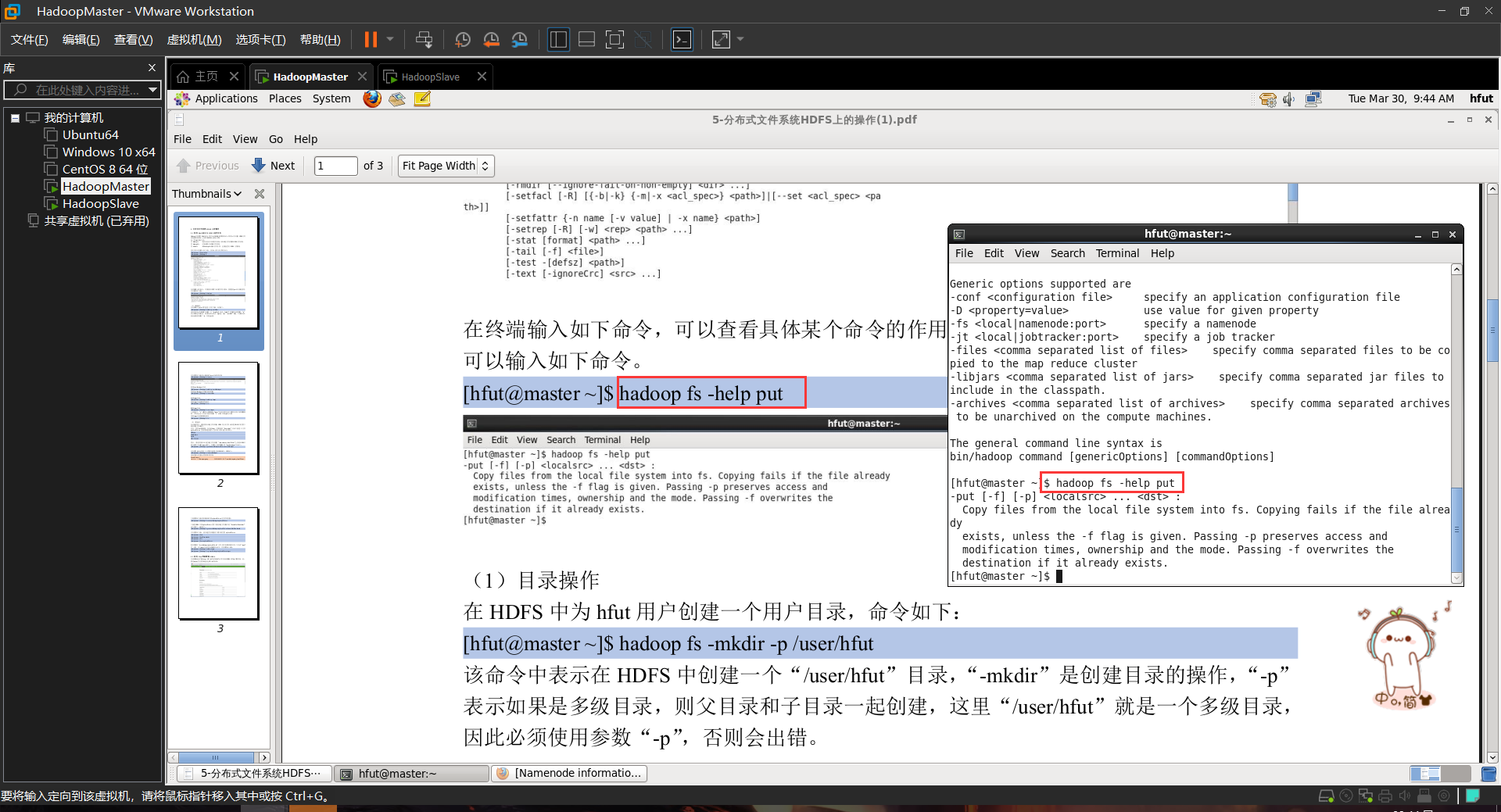Open the Thumbnails sidebar dropdown
The image size is (1501, 812).
[206, 194]
